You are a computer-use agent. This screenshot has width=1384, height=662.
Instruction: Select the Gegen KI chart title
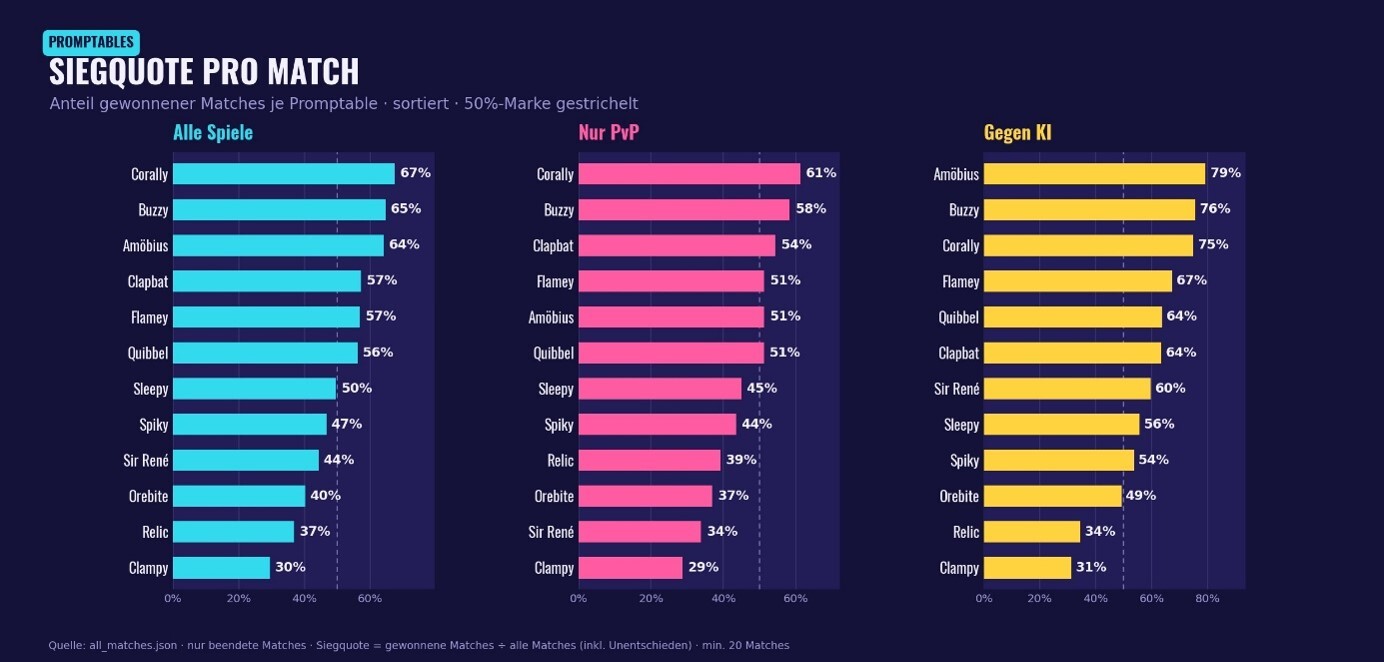pos(1017,132)
